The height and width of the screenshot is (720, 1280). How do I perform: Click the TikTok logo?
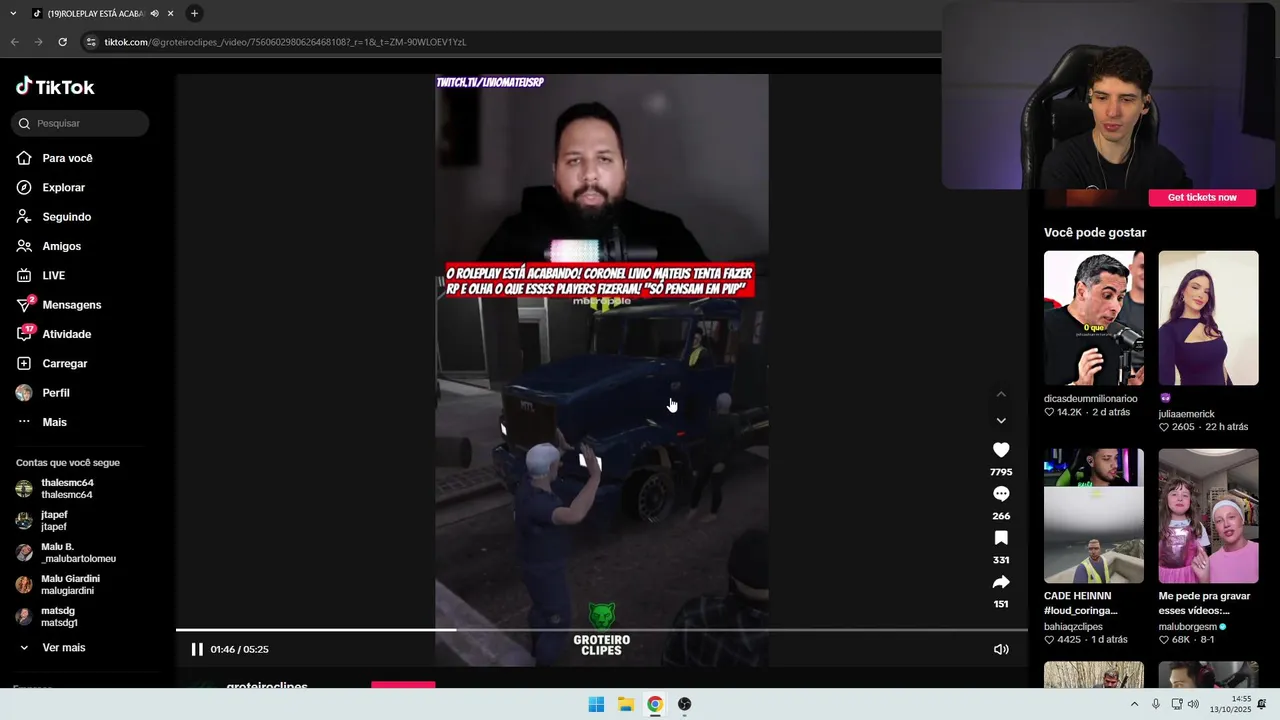(55, 87)
